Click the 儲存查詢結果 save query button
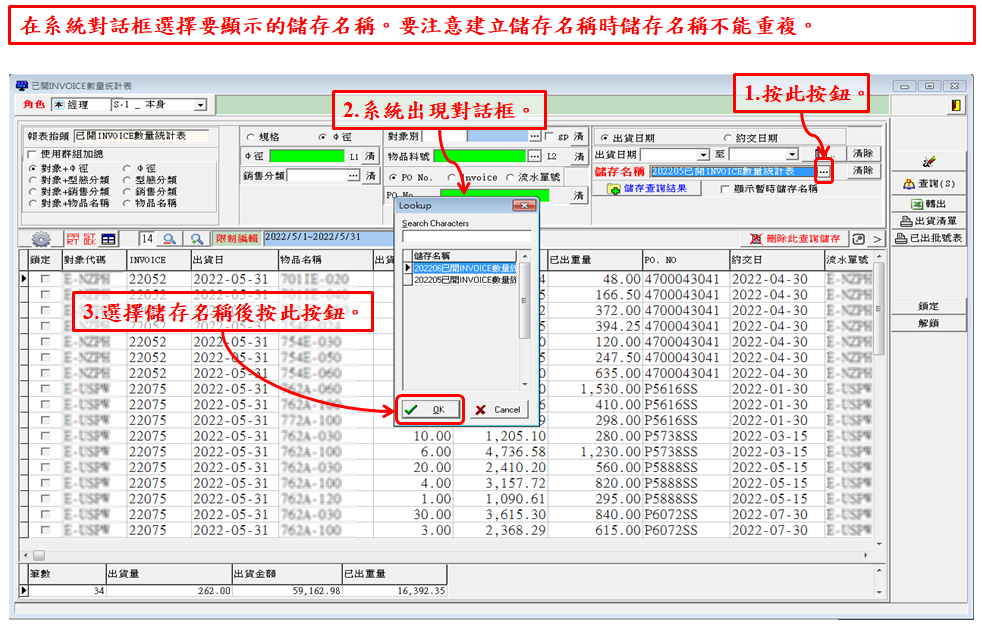The height and width of the screenshot is (626, 982). [x=648, y=188]
